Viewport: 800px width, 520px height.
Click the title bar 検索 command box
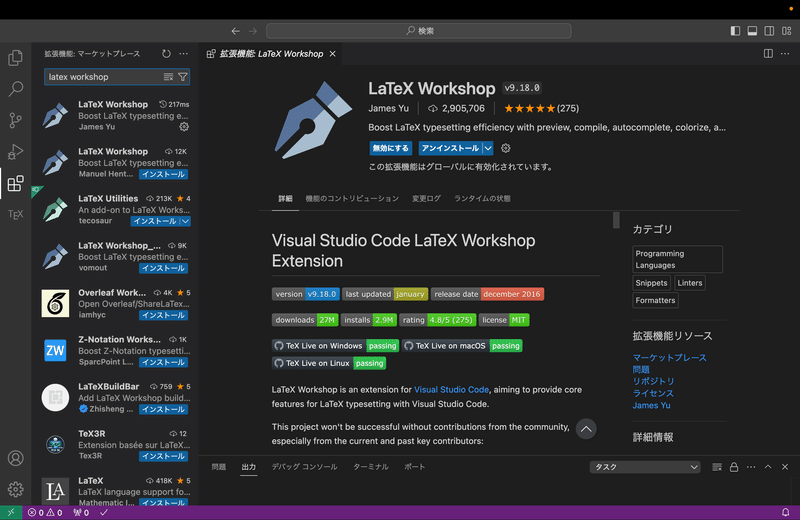coord(419,31)
